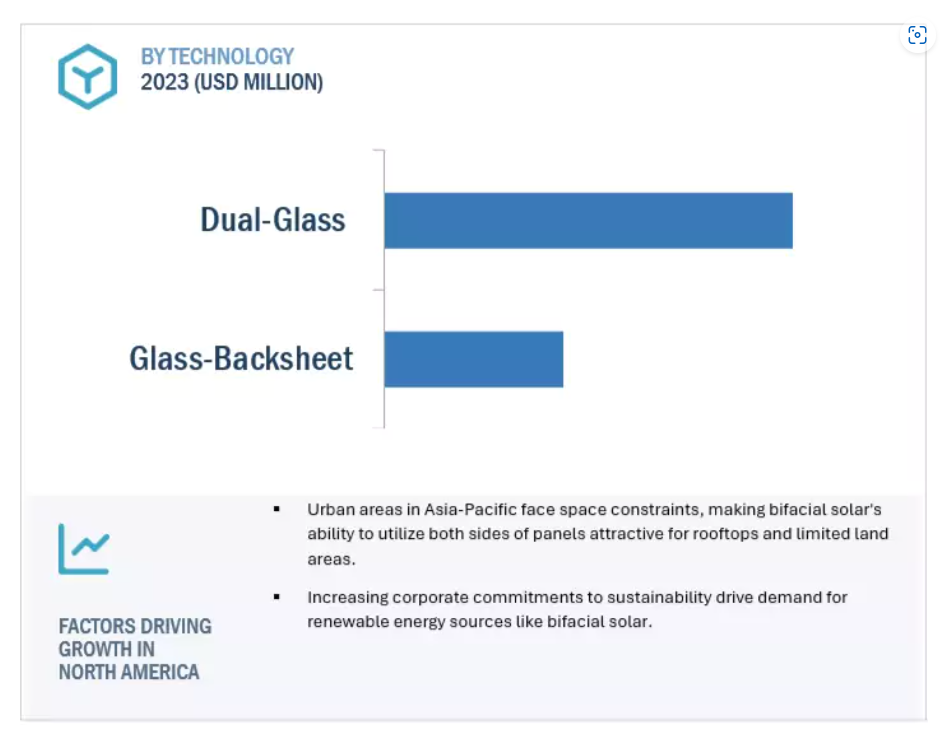This screenshot has width=952, height=741.
Task: Select the Dual-Glass bar
Action: [588, 220]
